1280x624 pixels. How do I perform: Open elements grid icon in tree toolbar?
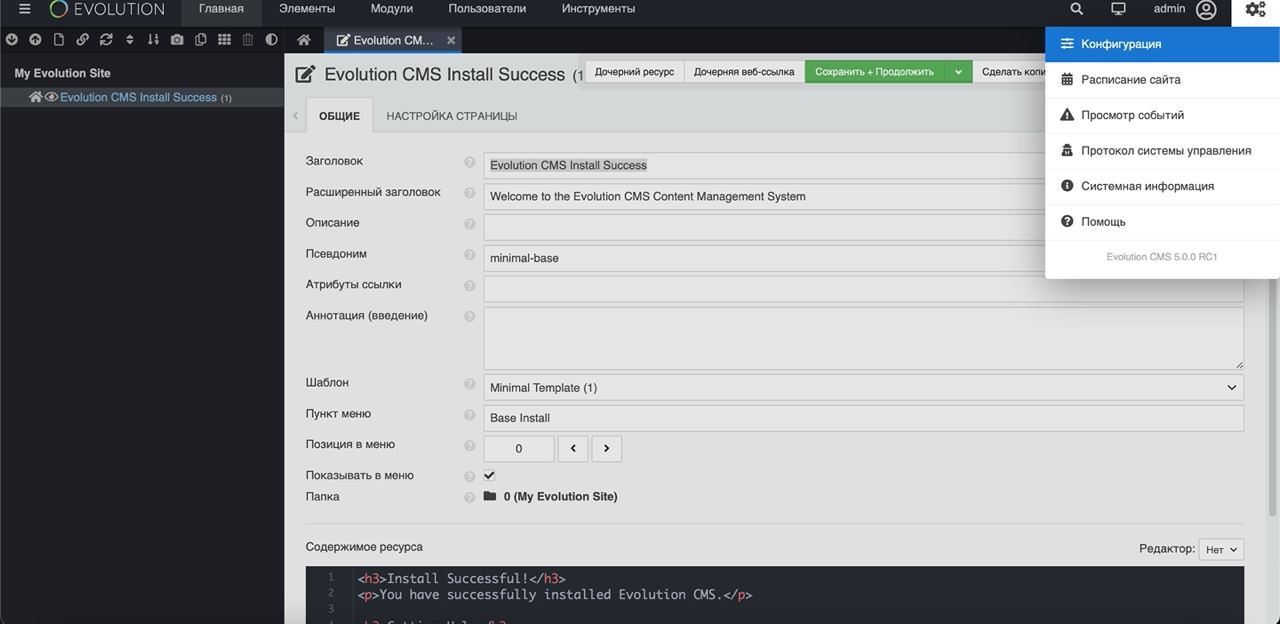point(224,40)
